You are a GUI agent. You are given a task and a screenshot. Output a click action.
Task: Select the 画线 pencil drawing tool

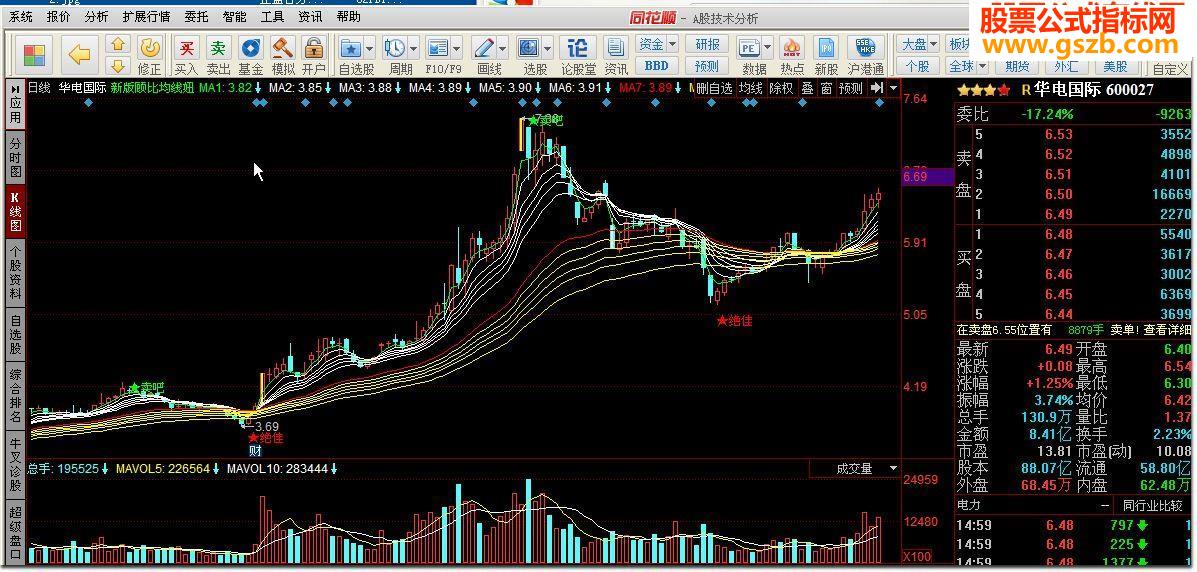(x=484, y=48)
